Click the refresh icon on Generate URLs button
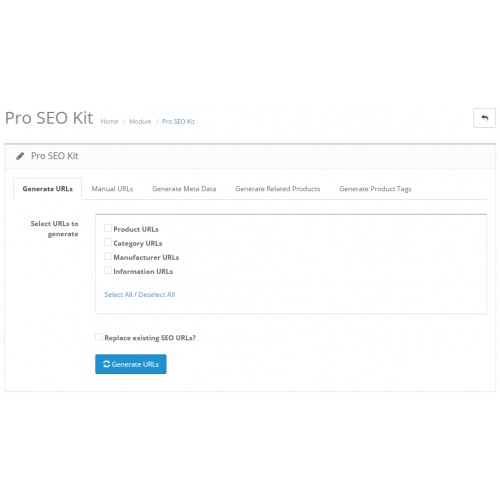The height and width of the screenshot is (500, 500). pos(106,364)
